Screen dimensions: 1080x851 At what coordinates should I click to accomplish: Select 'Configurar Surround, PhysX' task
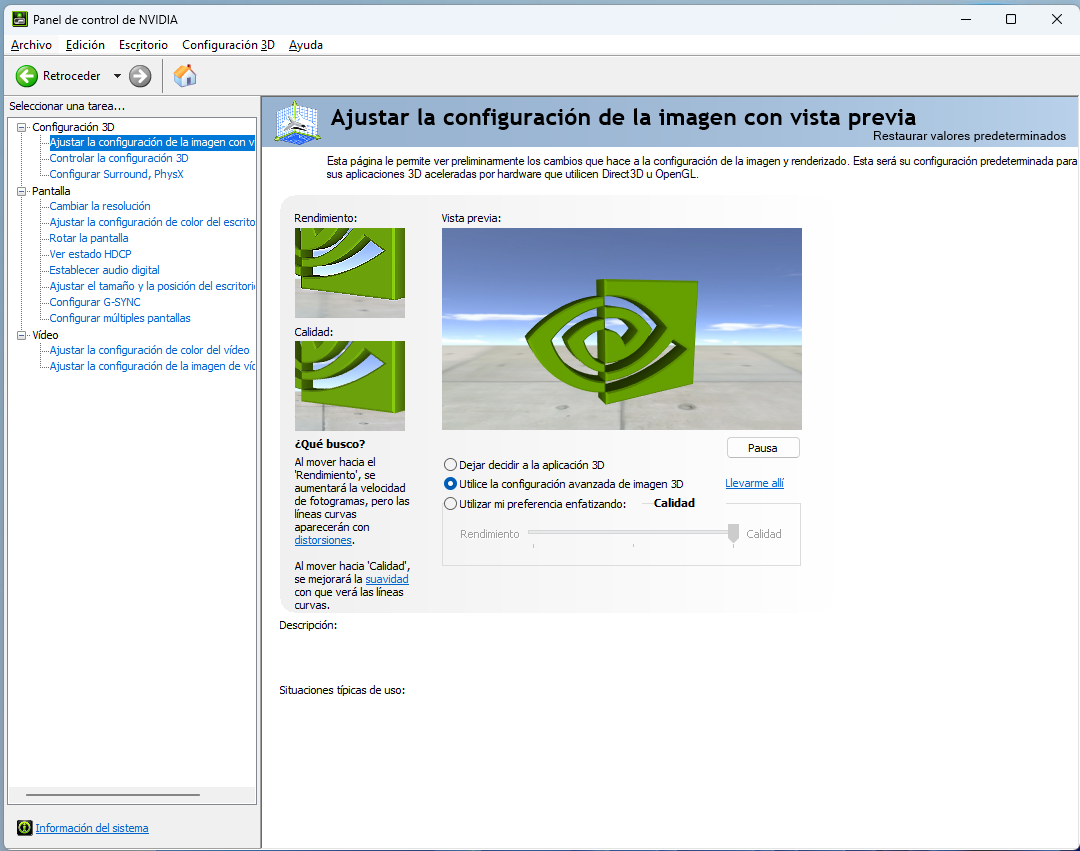click(x=116, y=174)
